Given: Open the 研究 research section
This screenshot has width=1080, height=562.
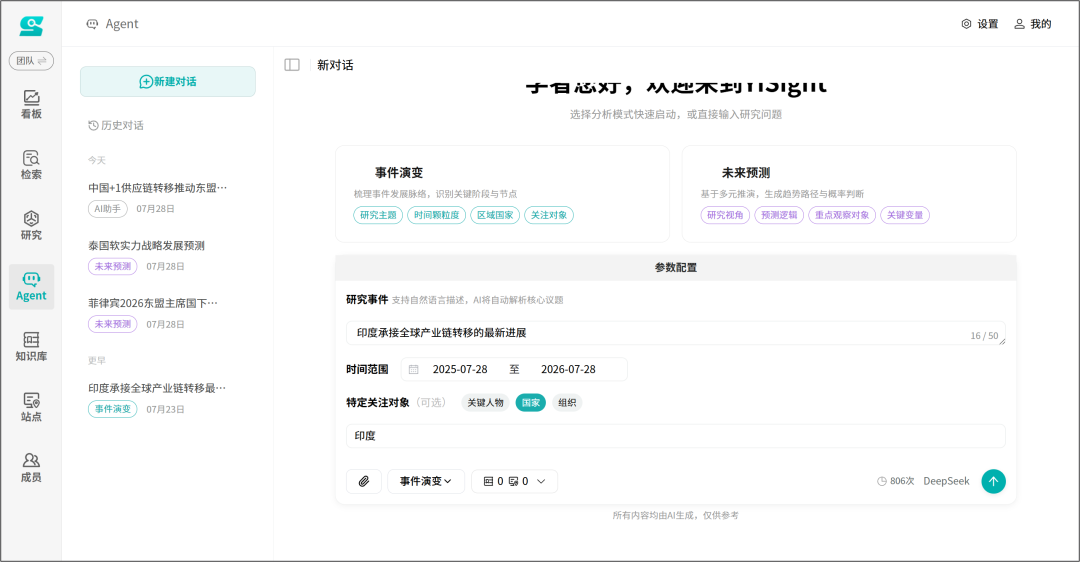Looking at the screenshot, I should coord(31,226).
